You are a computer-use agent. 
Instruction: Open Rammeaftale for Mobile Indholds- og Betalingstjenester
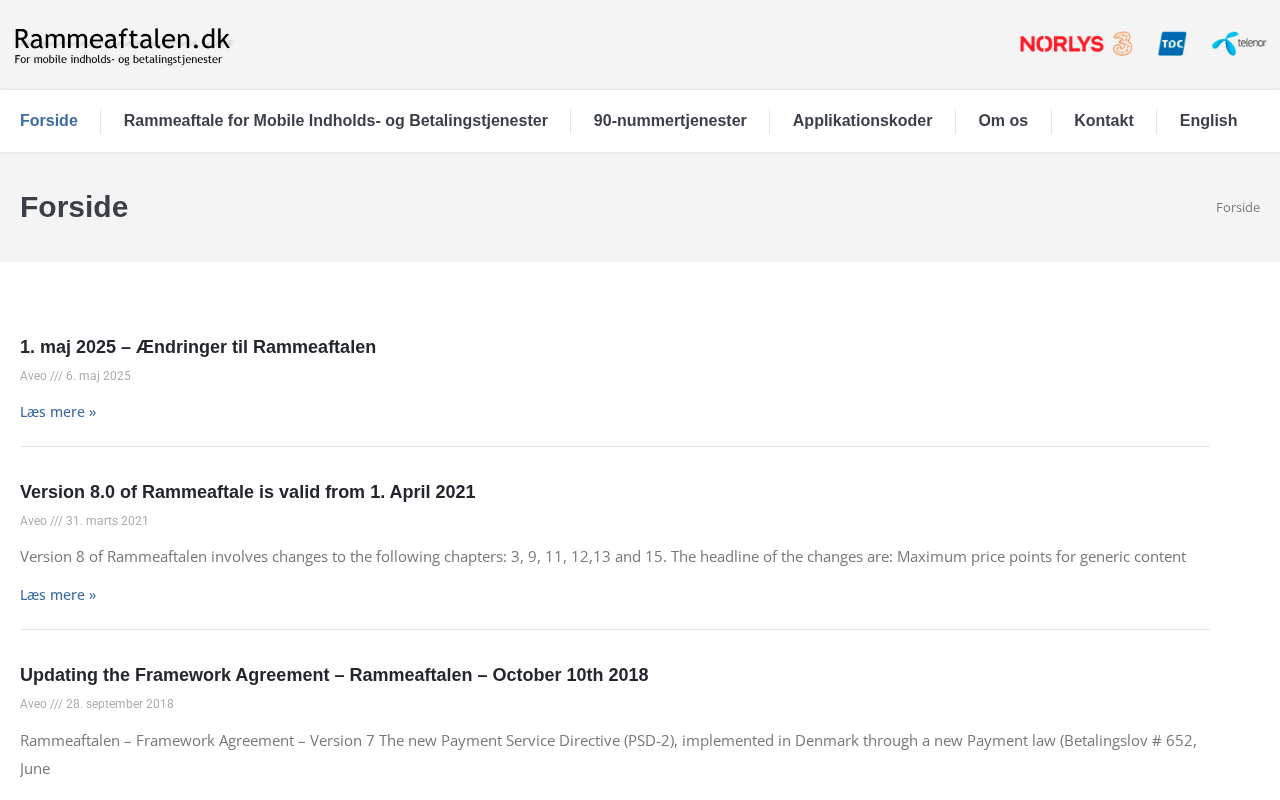pyautogui.click(x=335, y=121)
